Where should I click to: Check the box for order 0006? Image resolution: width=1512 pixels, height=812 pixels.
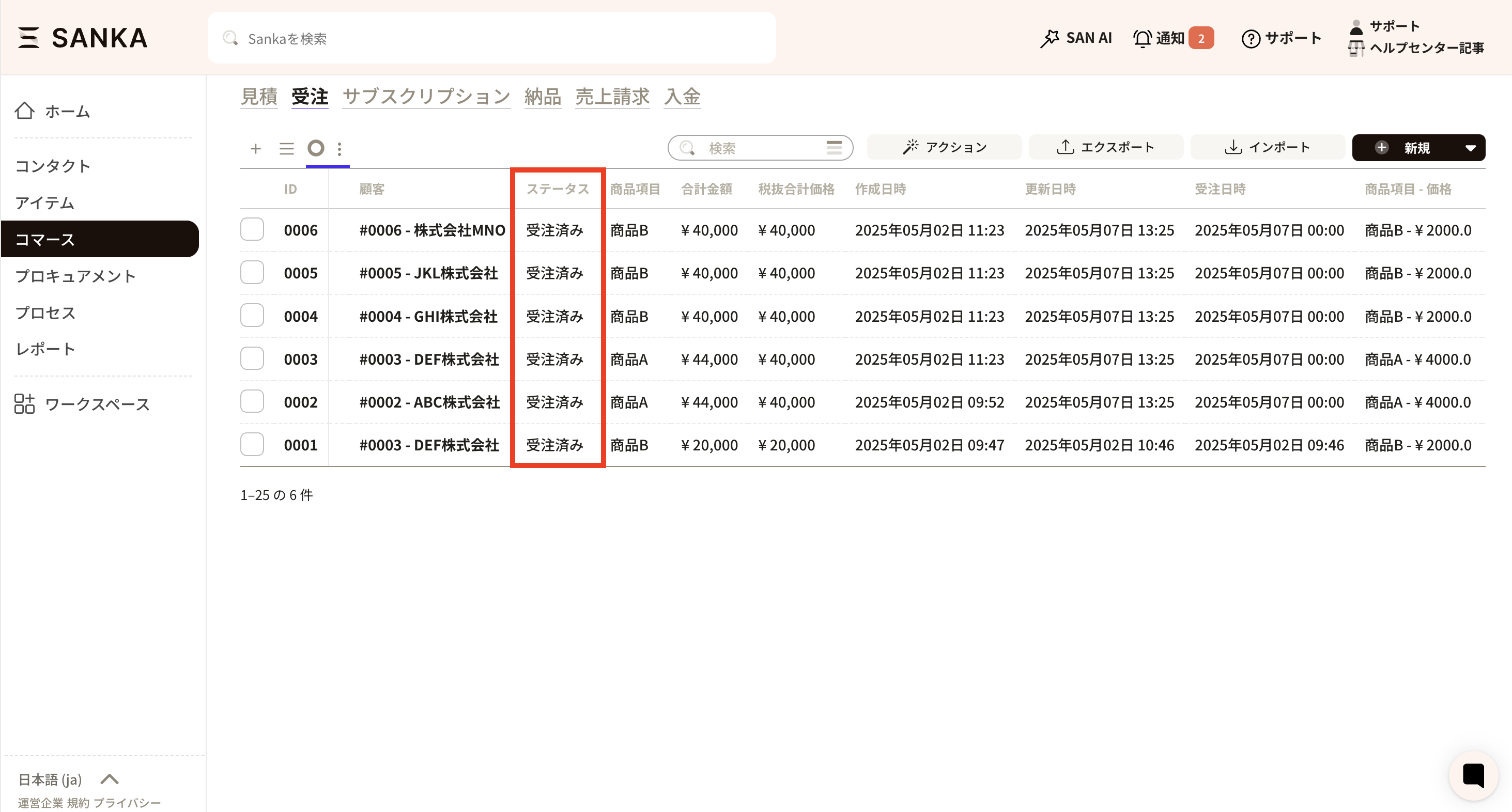(252, 229)
